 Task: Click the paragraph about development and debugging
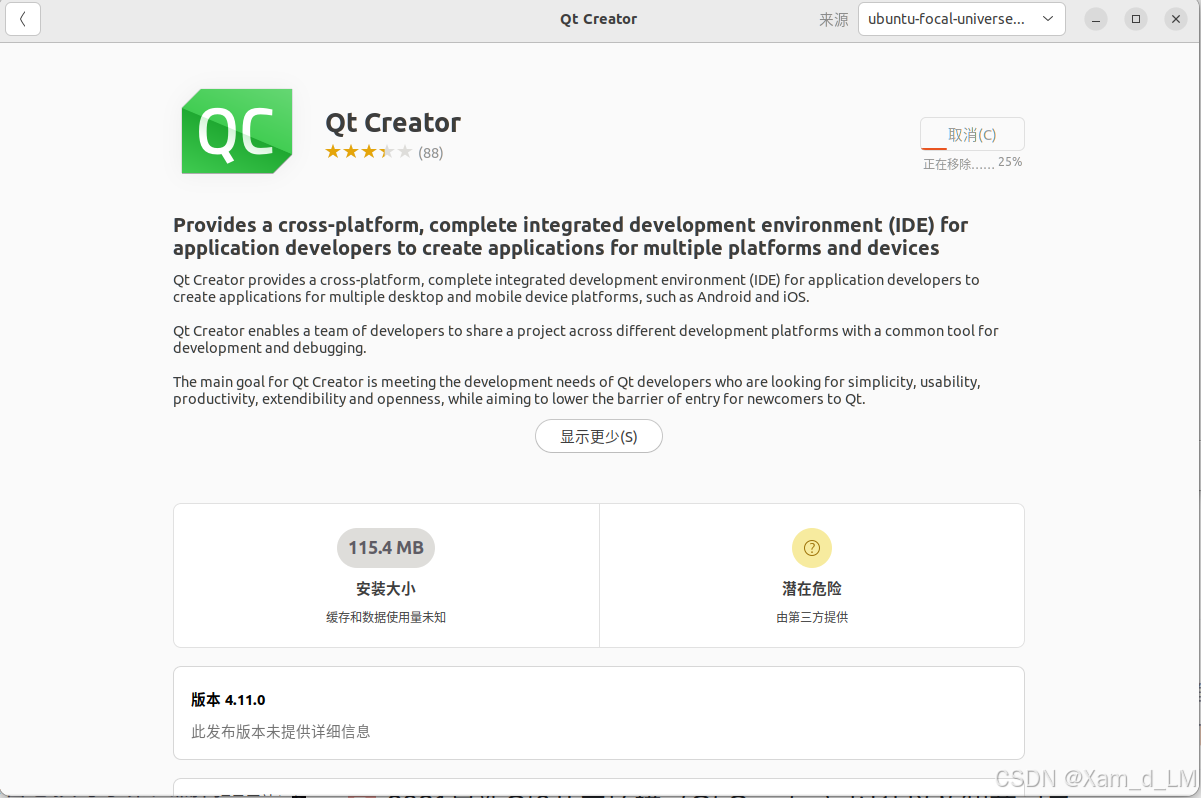[x=586, y=339]
